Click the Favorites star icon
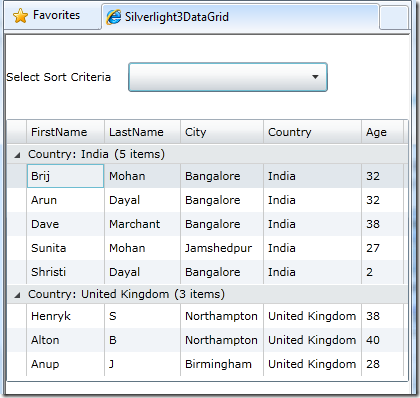This screenshot has height=398, width=420. [x=20, y=16]
